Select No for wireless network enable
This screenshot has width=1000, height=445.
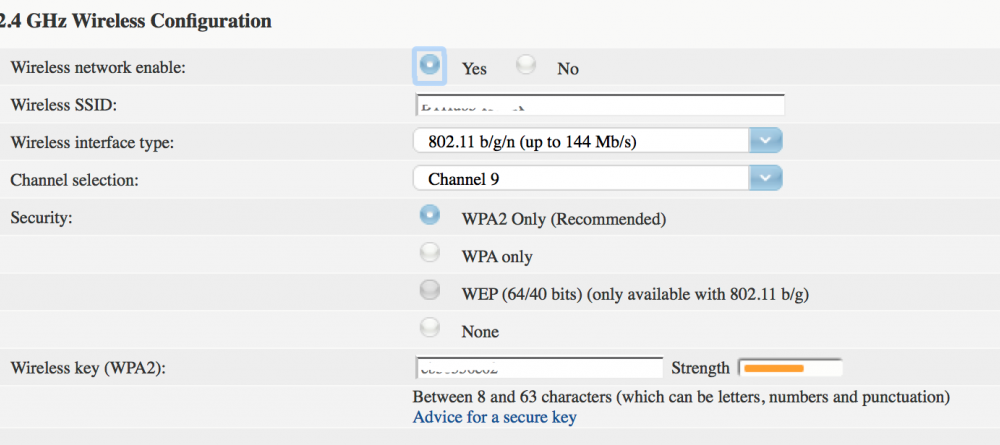click(526, 65)
